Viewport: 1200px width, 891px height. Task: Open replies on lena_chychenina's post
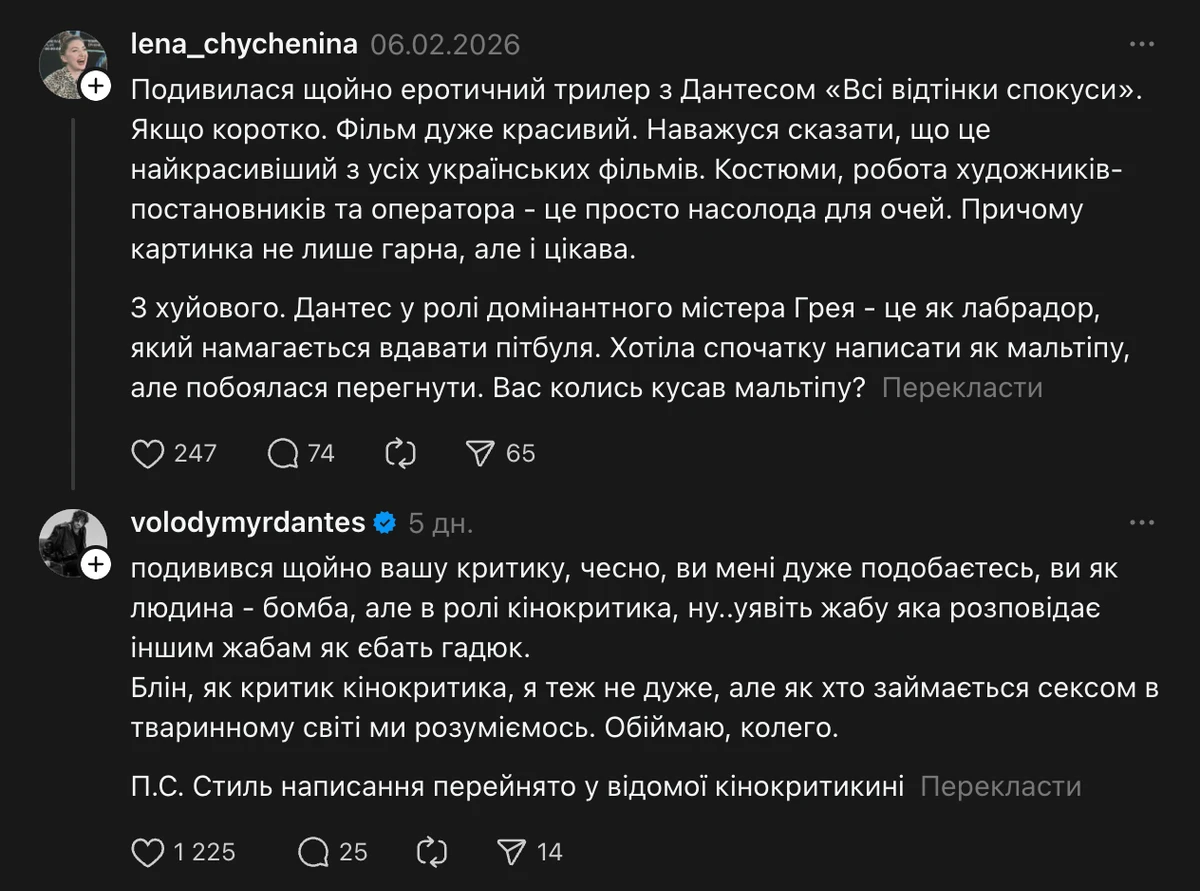tap(284, 454)
